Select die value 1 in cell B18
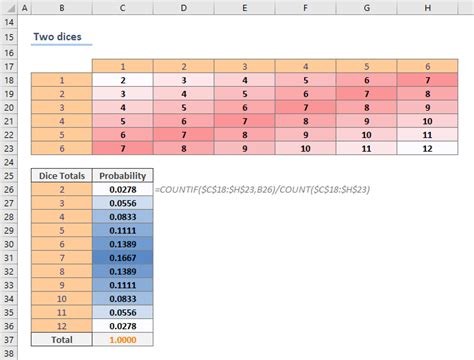This screenshot has height=360, width=474. (x=62, y=80)
